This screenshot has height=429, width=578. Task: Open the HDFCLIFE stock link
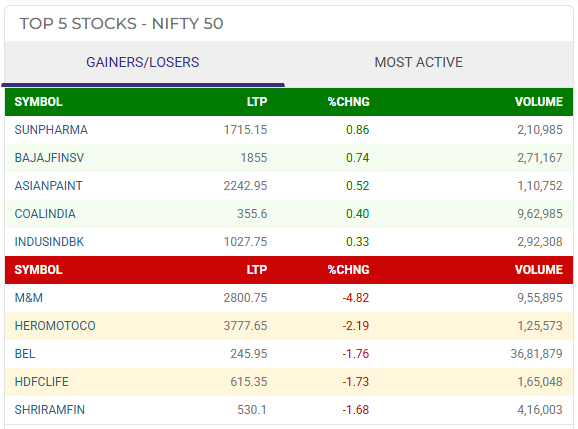tap(41, 382)
